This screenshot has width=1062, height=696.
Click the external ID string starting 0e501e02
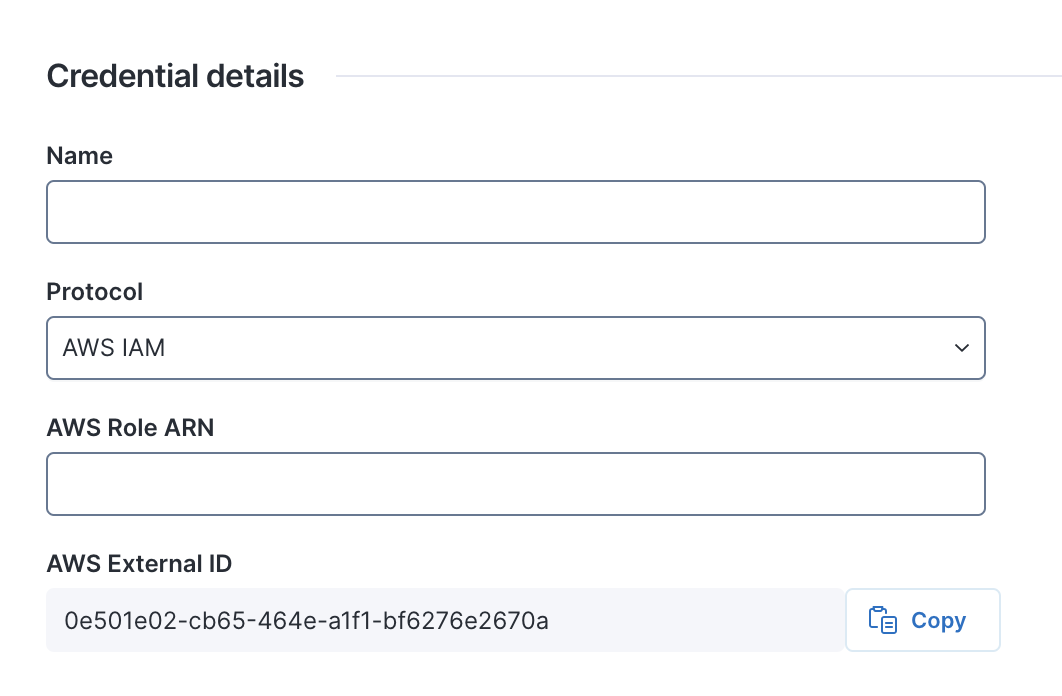click(x=306, y=621)
